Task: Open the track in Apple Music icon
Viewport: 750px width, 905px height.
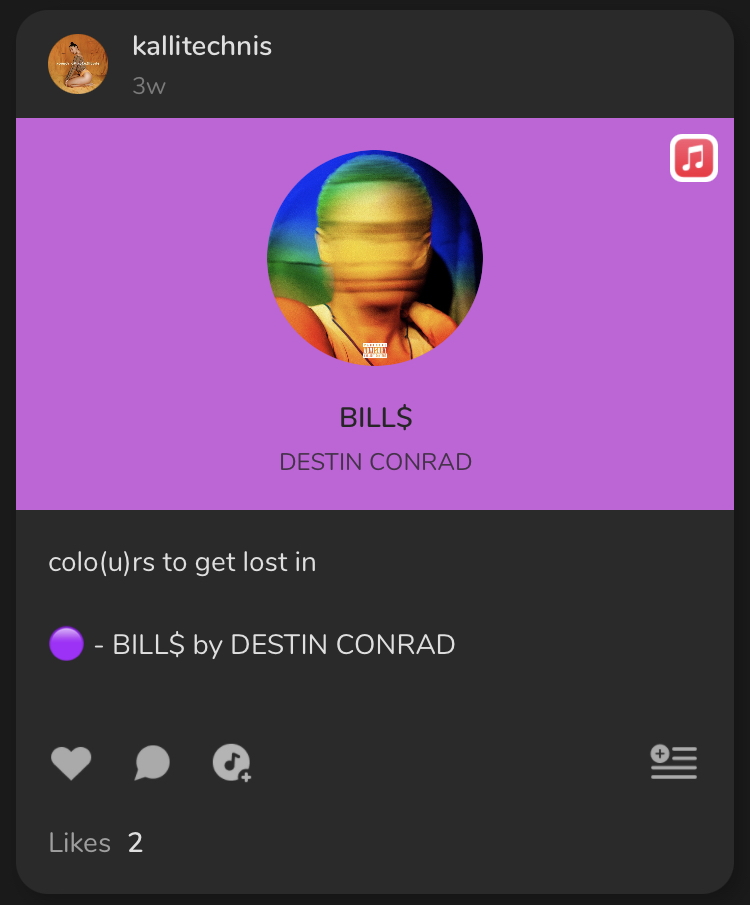Action: pyautogui.click(x=693, y=158)
